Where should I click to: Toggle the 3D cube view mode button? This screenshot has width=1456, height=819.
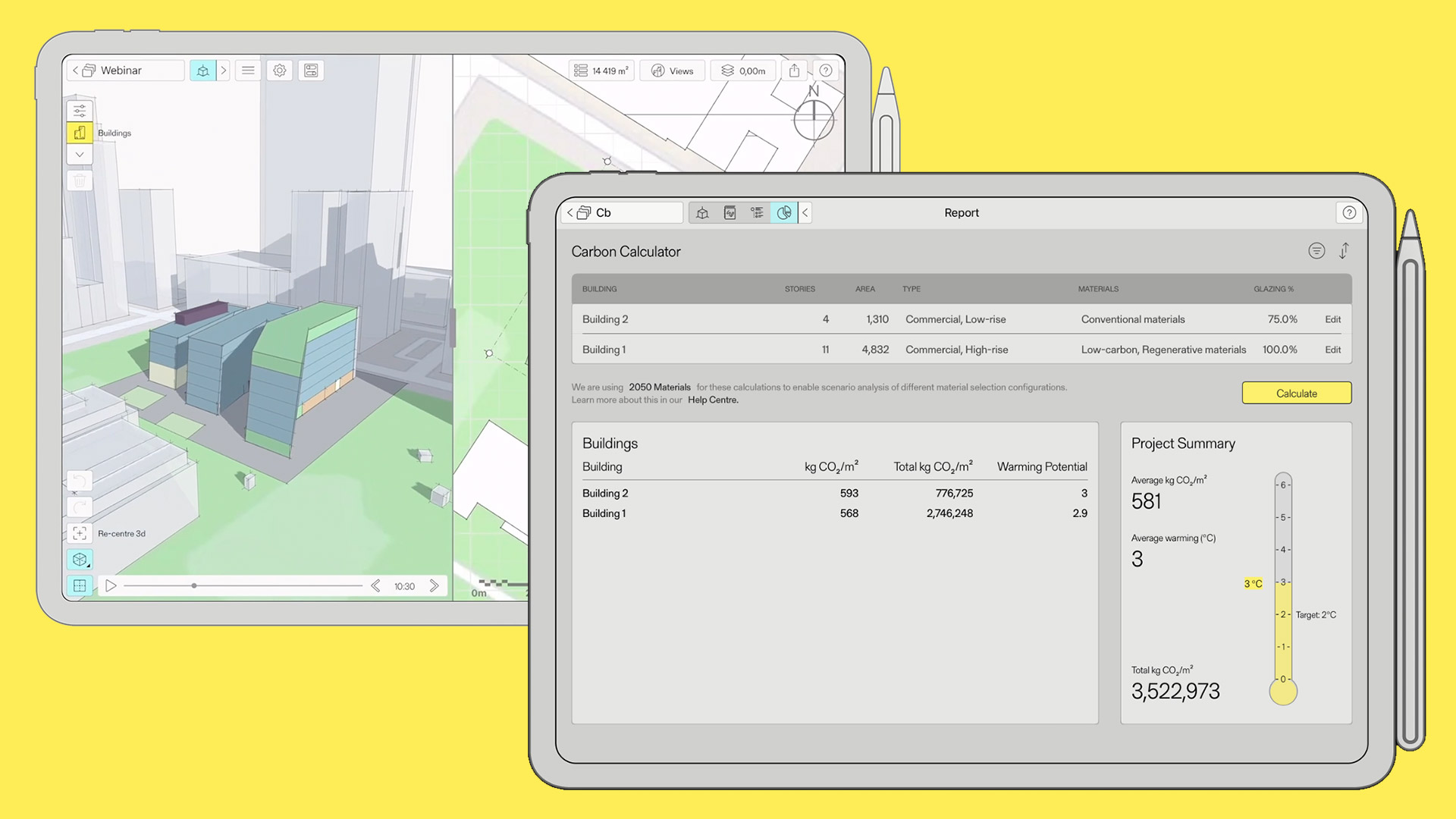(x=80, y=560)
